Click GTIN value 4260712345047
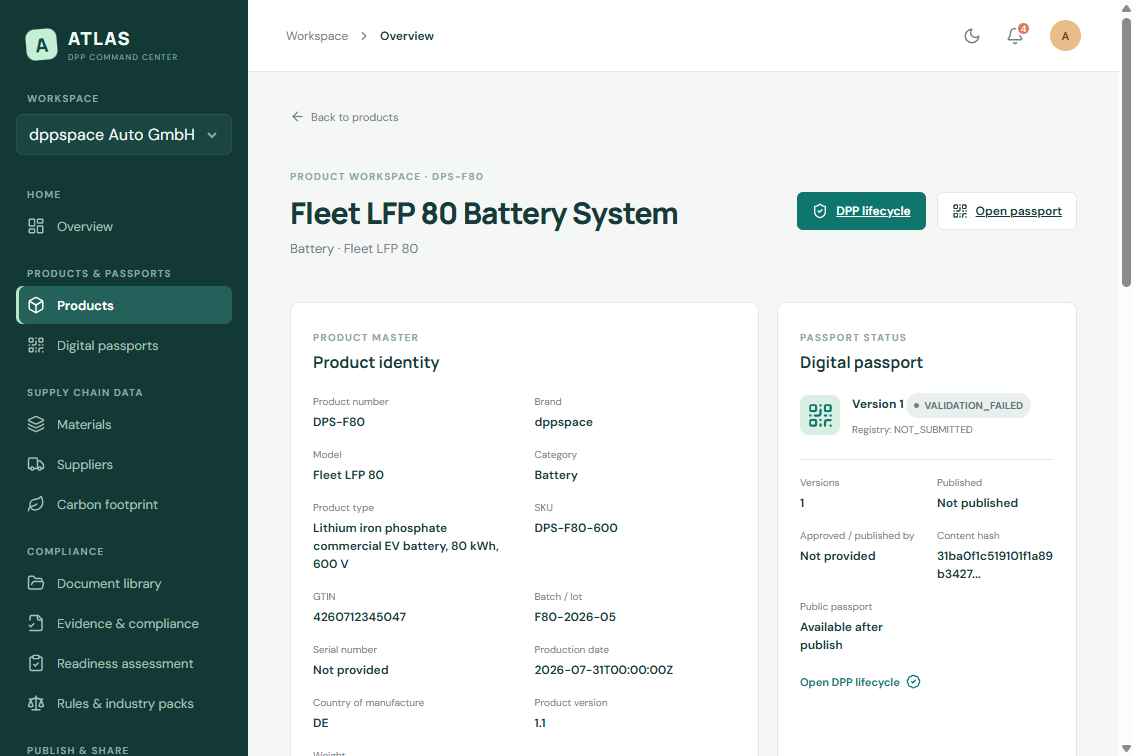Viewport: 1134px width, 756px height. [x=359, y=617]
